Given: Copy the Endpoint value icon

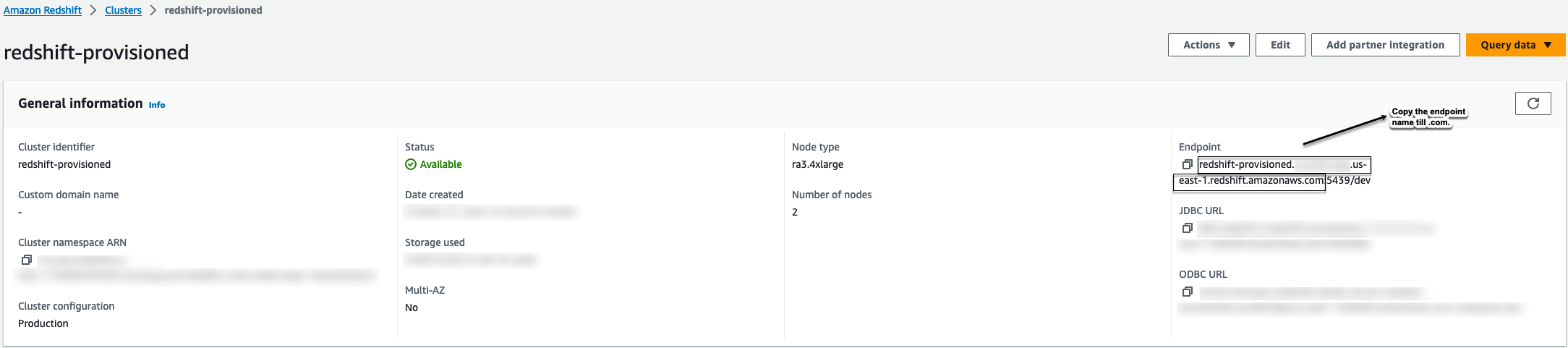Looking at the screenshot, I should [1187, 164].
